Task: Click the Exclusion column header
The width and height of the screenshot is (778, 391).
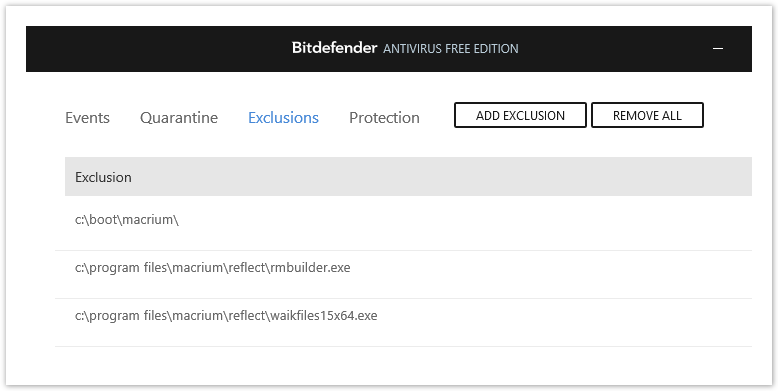Action: tap(103, 177)
